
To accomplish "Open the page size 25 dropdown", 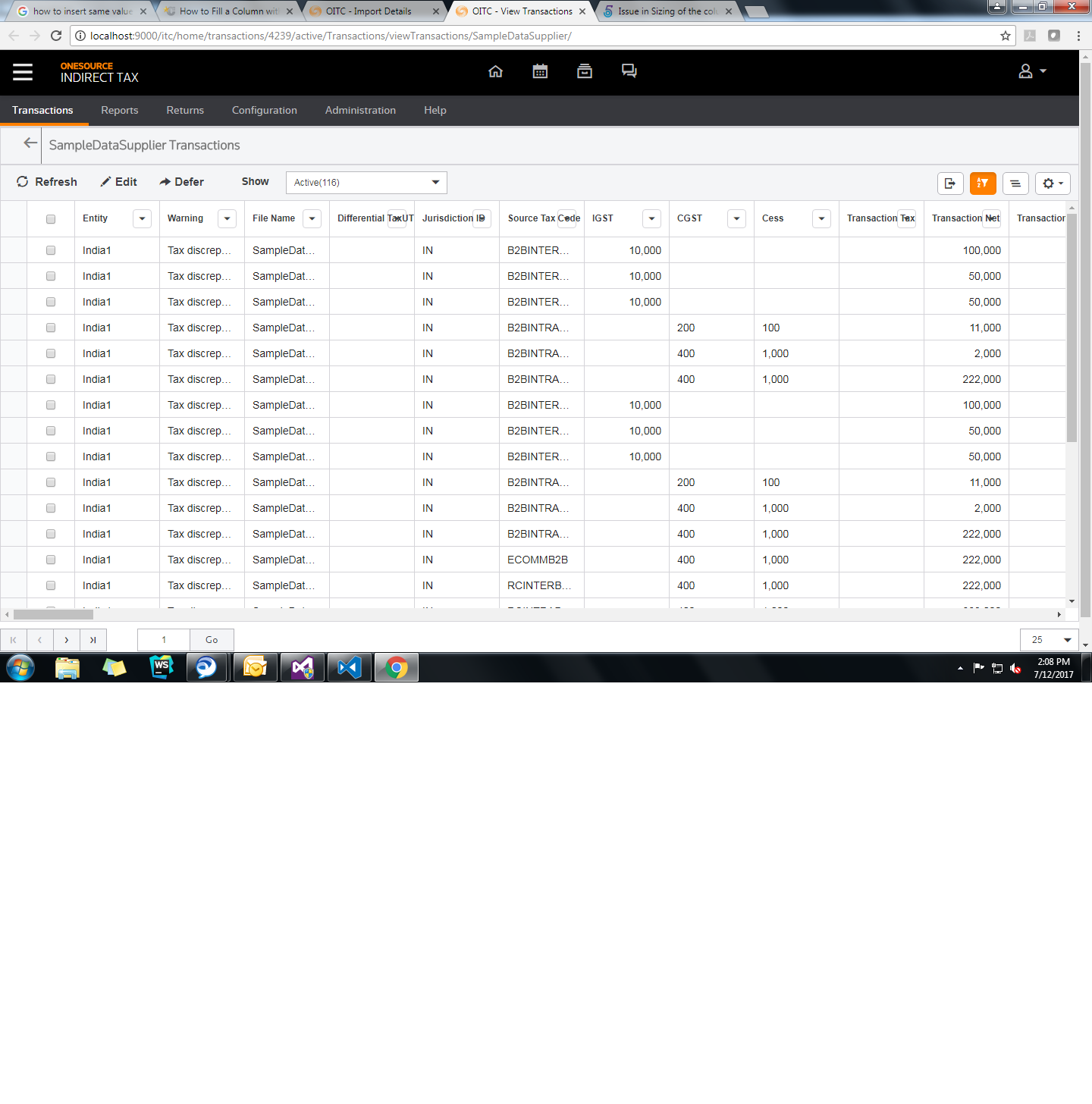I will (1050, 640).
